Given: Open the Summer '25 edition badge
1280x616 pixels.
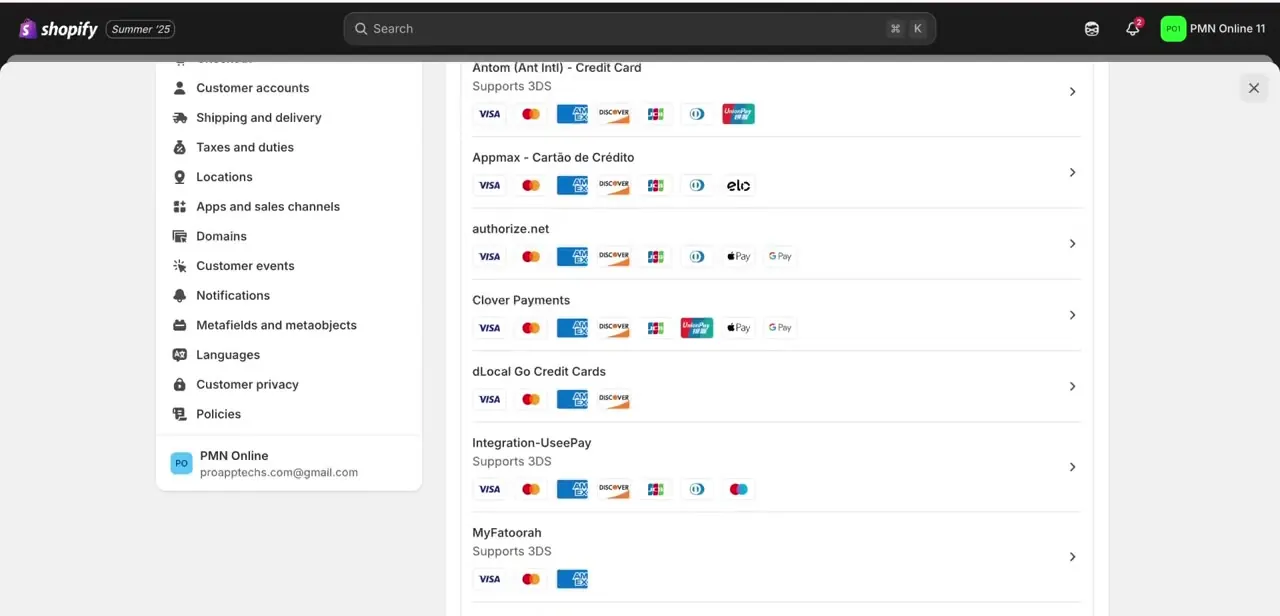Looking at the screenshot, I should 140,29.
